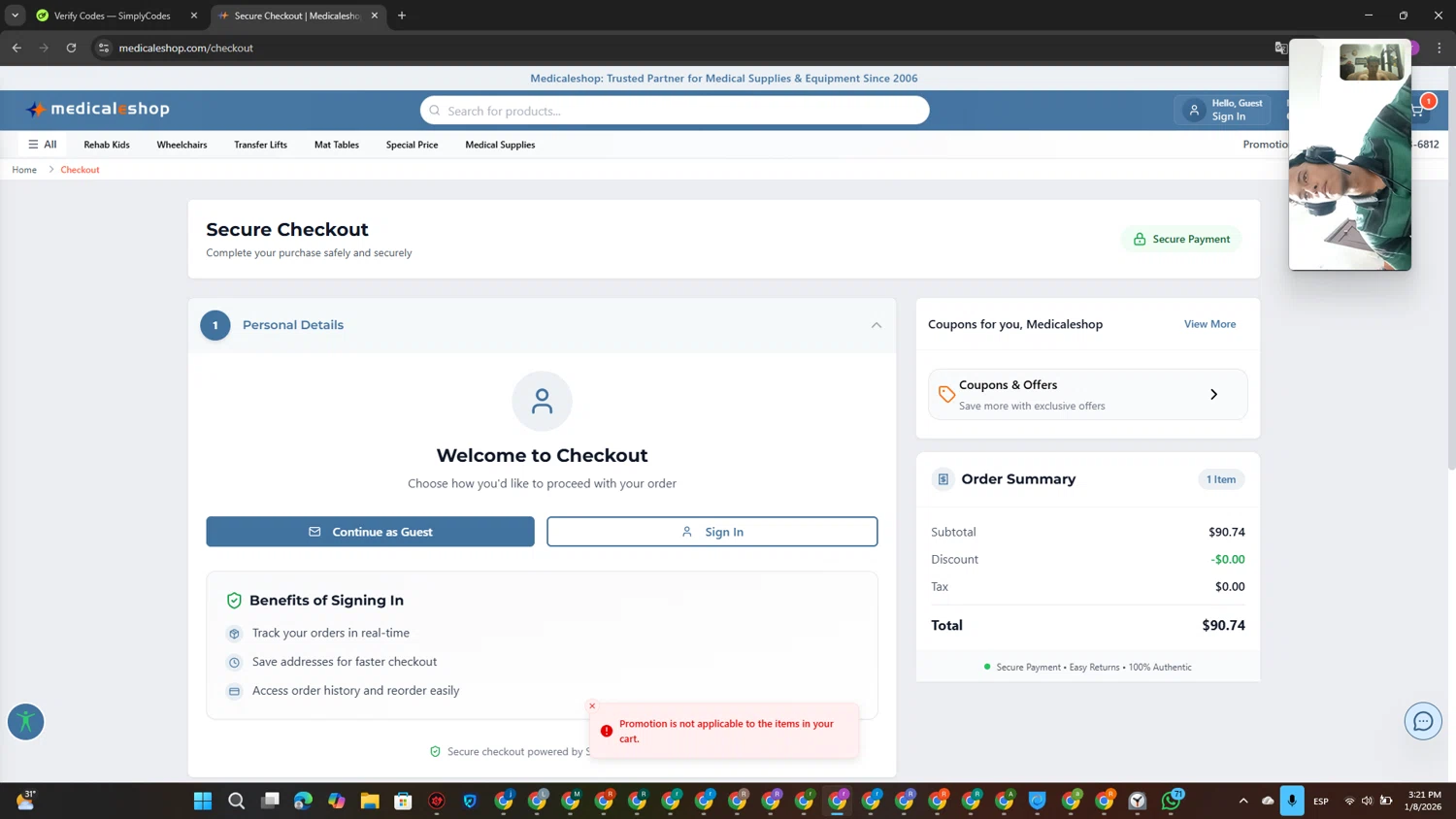Screen dimensions: 1456x819
Task: Go to the Home breadcrumb link
Action: click(24, 170)
